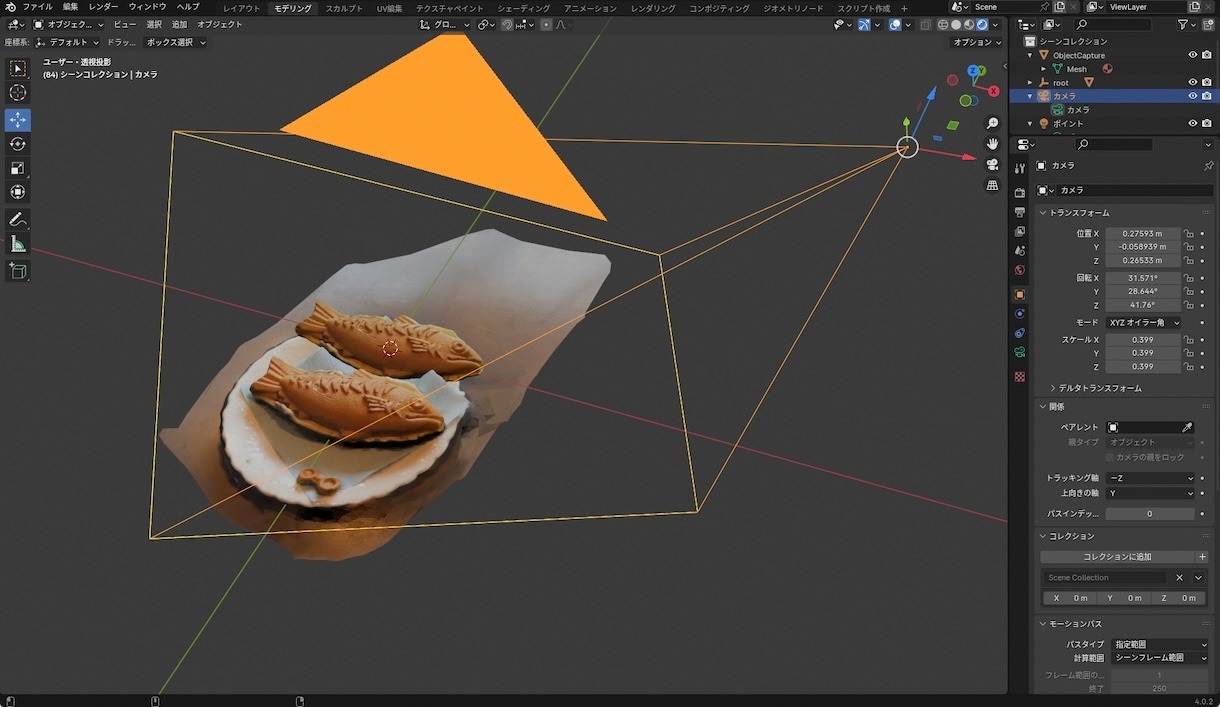Expand the root item in outliner
The width and height of the screenshot is (1220, 707).
[x=1030, y=83]
